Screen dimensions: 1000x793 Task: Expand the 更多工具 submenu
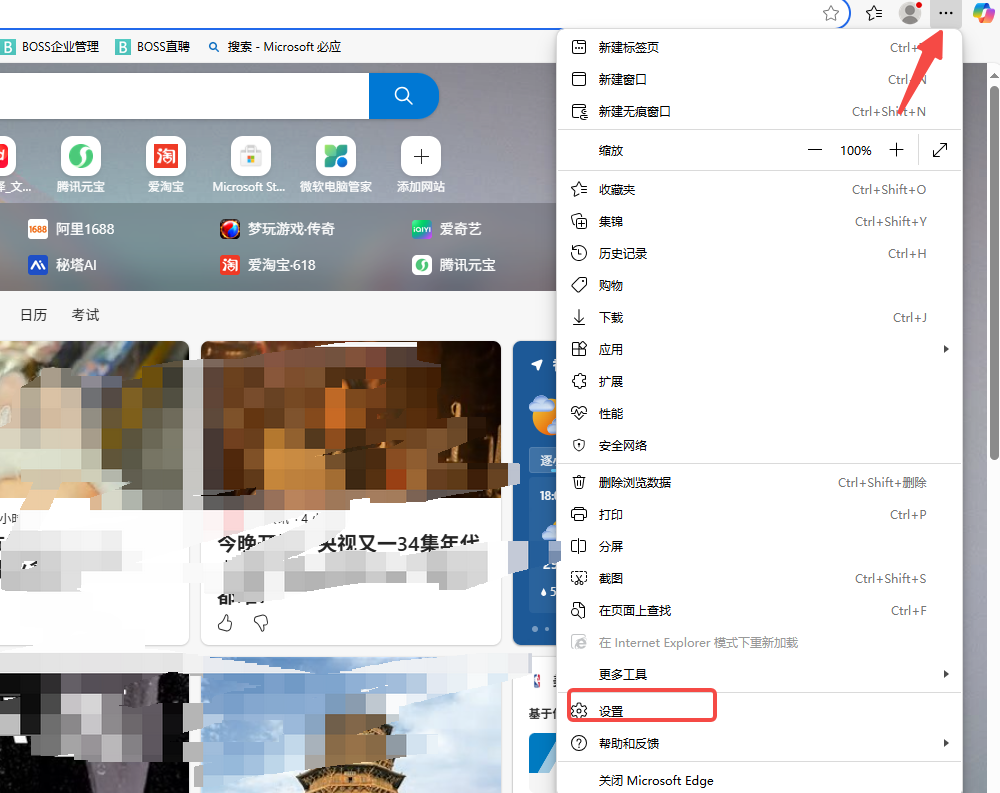945,674
